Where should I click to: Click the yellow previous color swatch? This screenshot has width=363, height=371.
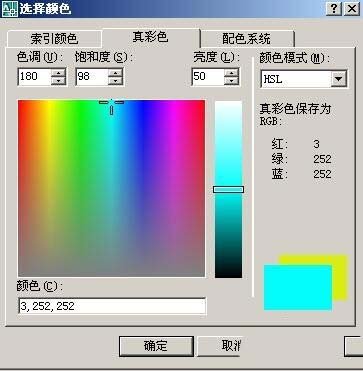[x=339, y=277]
